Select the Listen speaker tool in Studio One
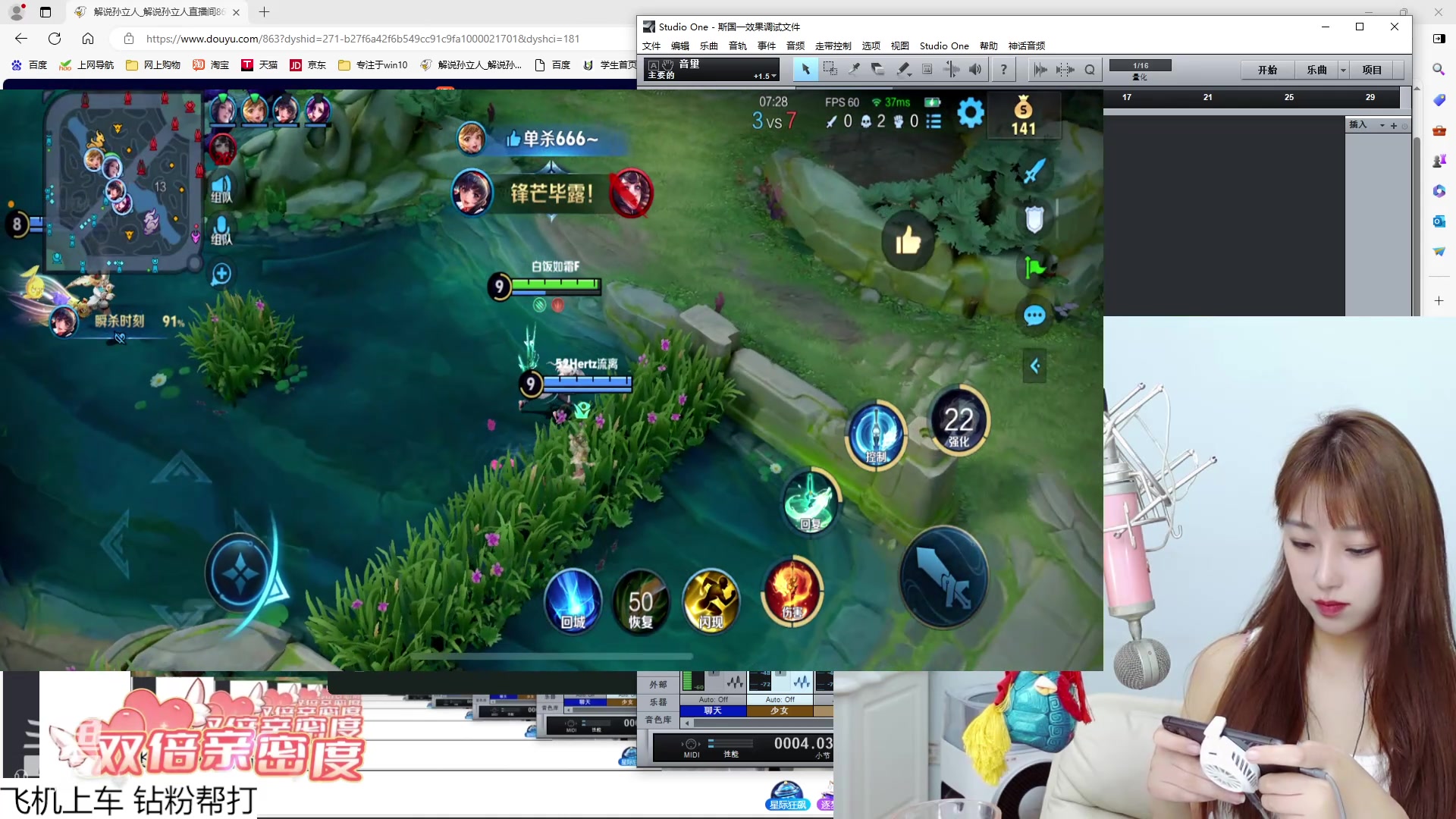The height and width of the screenshot is (819, 1456). click(975, 70)
